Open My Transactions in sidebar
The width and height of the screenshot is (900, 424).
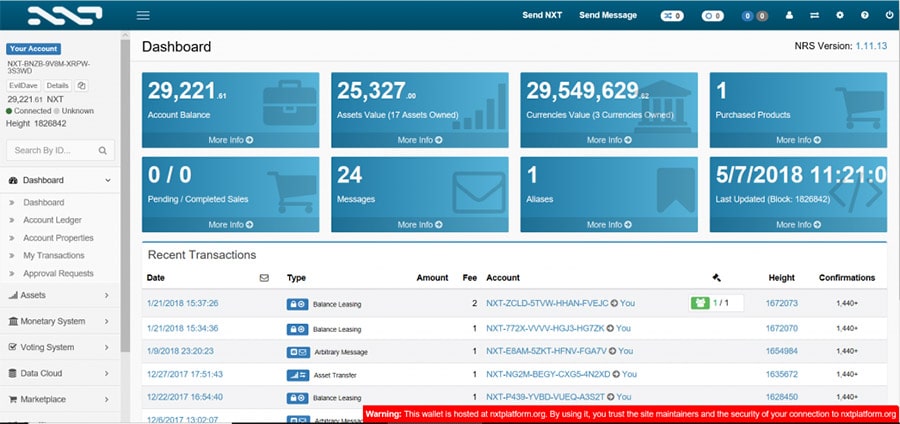pyautogui.click(x=54, y=256)
